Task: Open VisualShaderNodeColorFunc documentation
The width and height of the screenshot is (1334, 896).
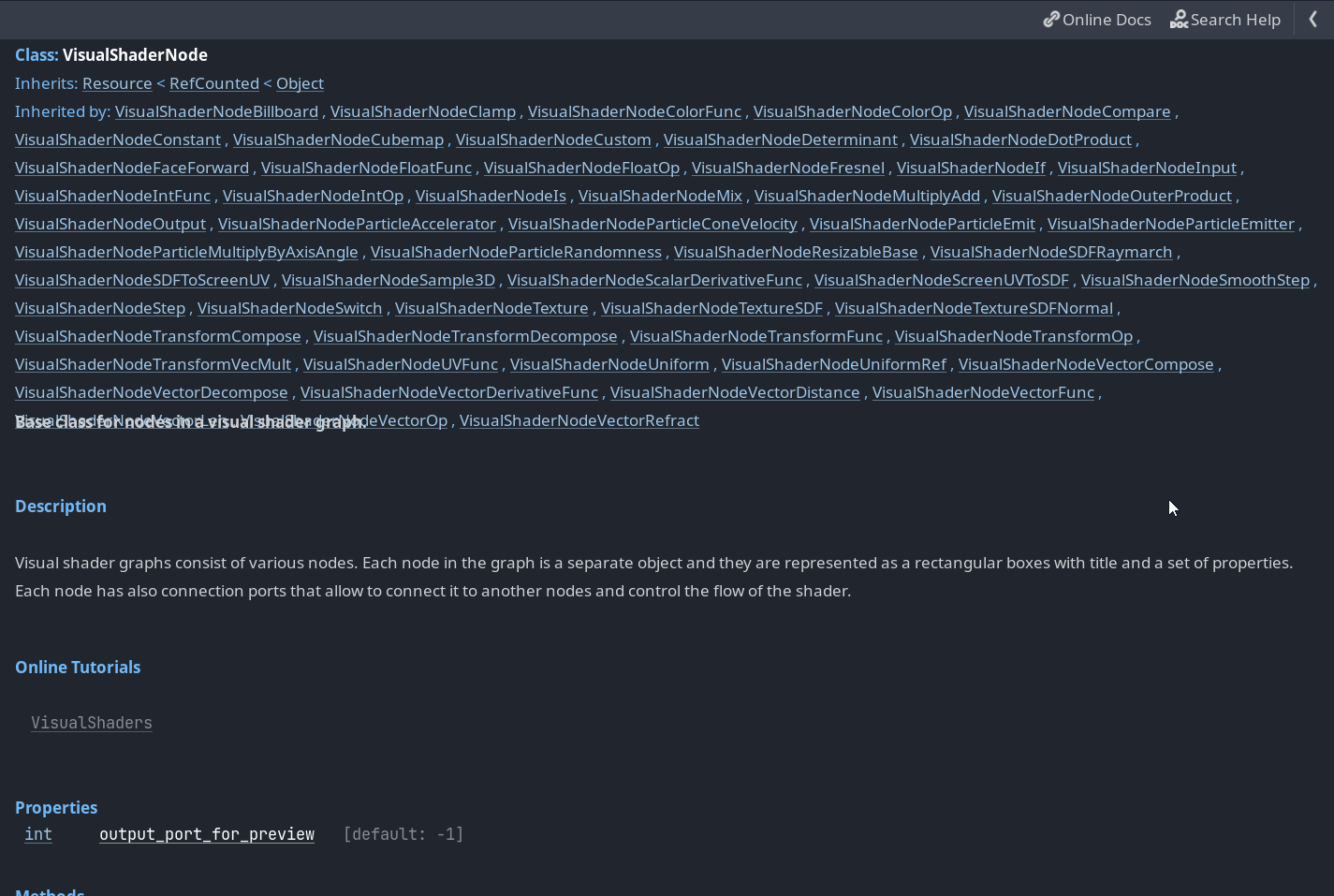Action: [x=634, y=111]
